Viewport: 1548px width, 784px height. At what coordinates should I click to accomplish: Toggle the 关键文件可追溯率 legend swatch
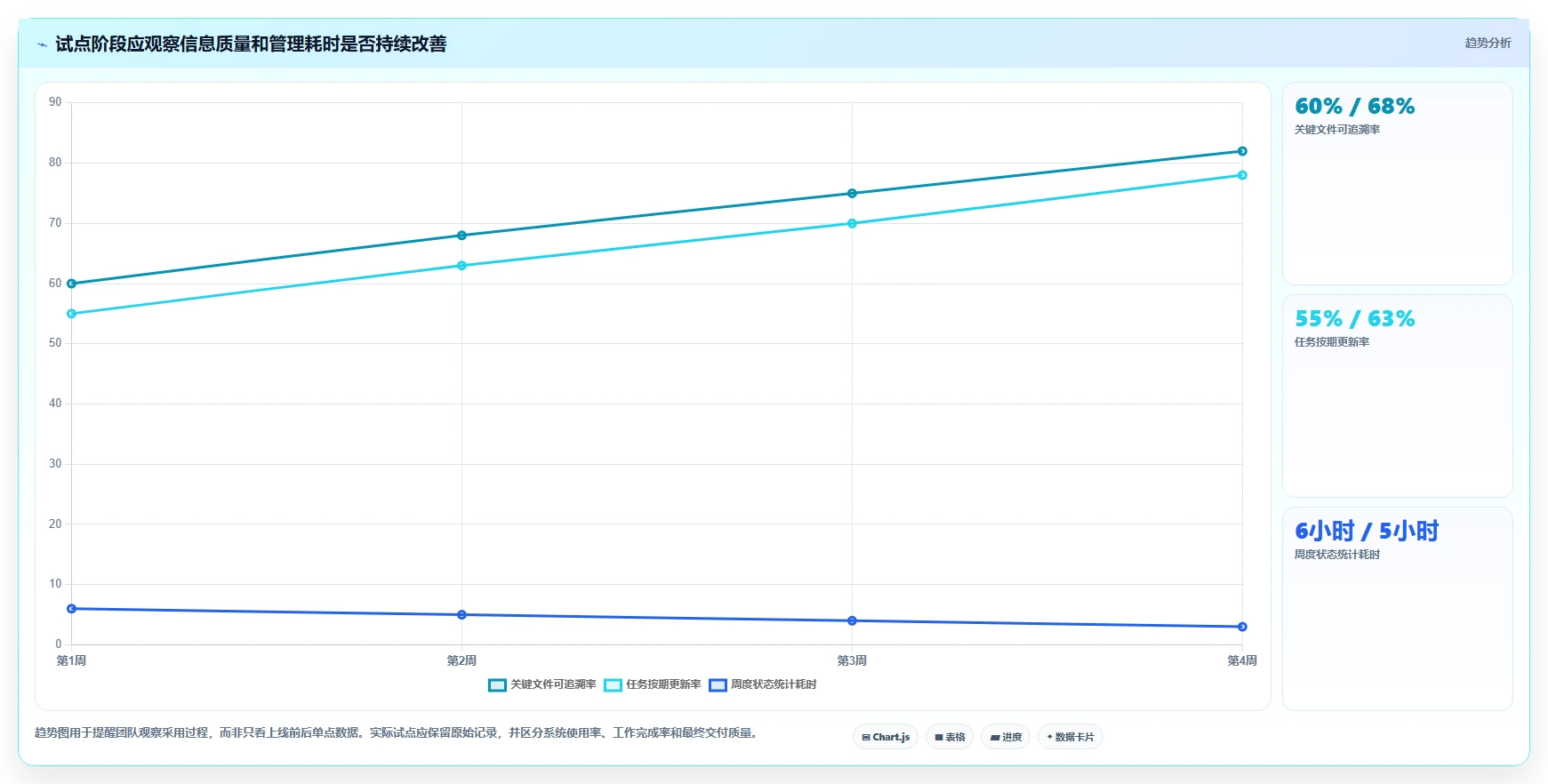(x=497, y=684)
